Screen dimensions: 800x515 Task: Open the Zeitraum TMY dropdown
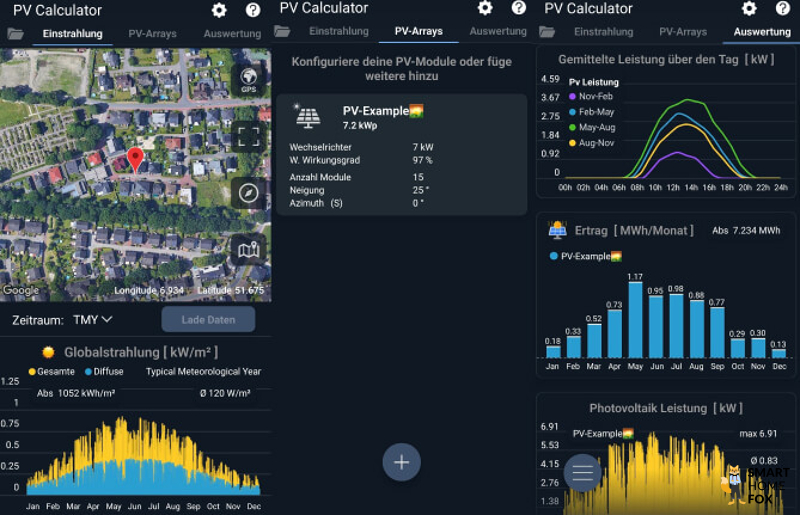[x=92, y=320]
